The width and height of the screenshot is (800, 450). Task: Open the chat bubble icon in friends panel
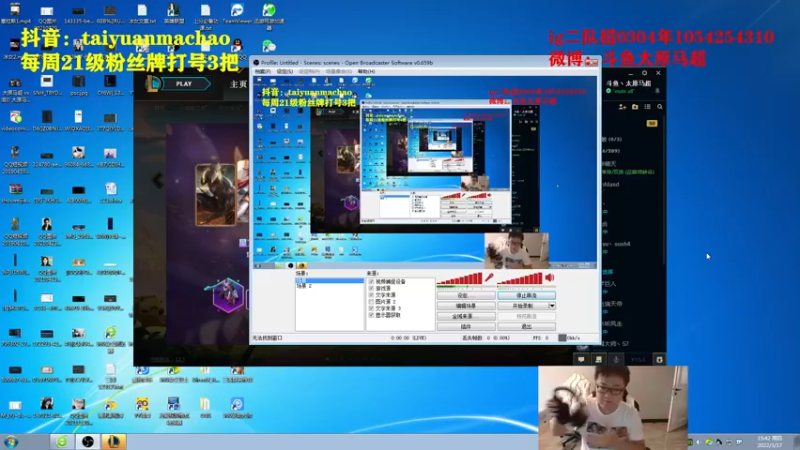[x=581, y=360]
